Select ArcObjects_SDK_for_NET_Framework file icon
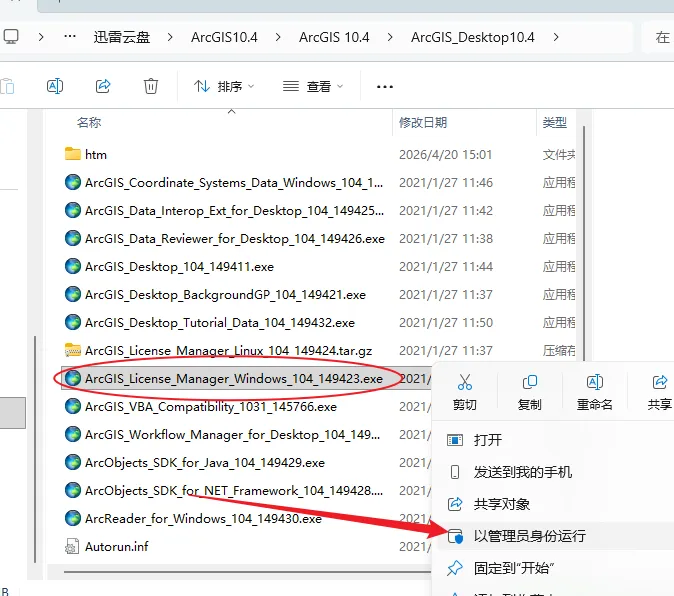The image size is (674, 596). [73, 490]
